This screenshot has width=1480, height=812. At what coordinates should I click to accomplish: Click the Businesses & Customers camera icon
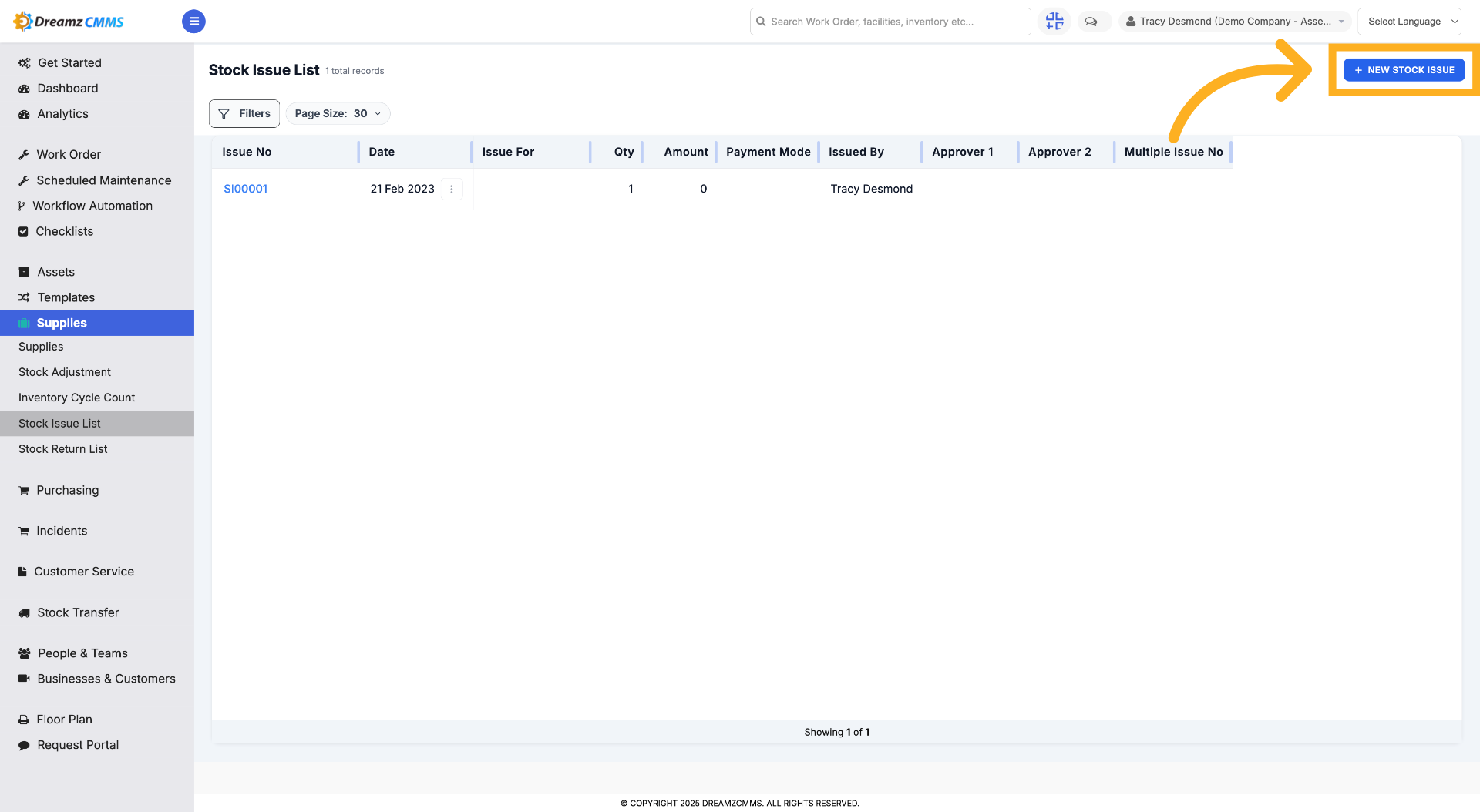tap(24, 679)
